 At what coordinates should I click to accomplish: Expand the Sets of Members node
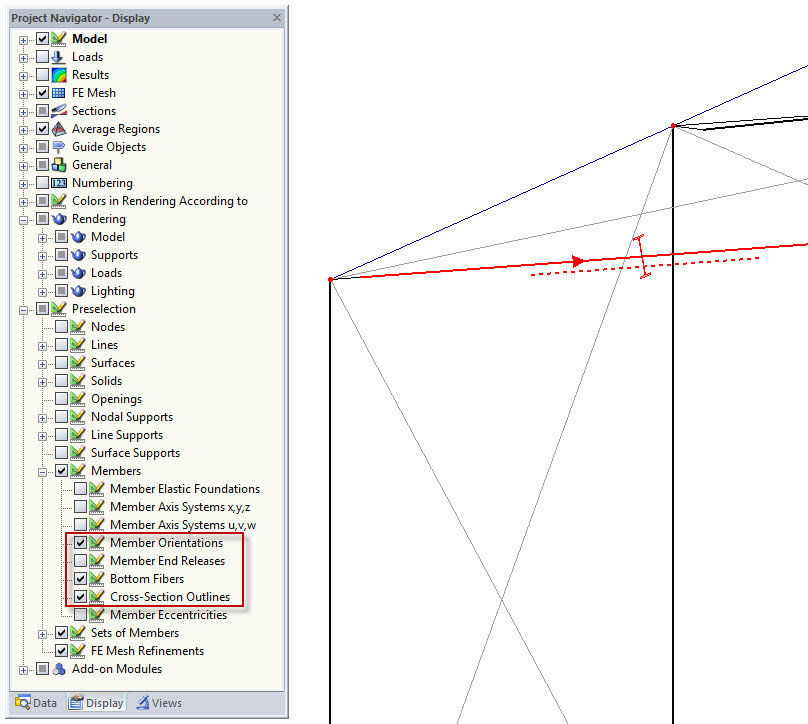pyautogui.click(x=42, y=634)
